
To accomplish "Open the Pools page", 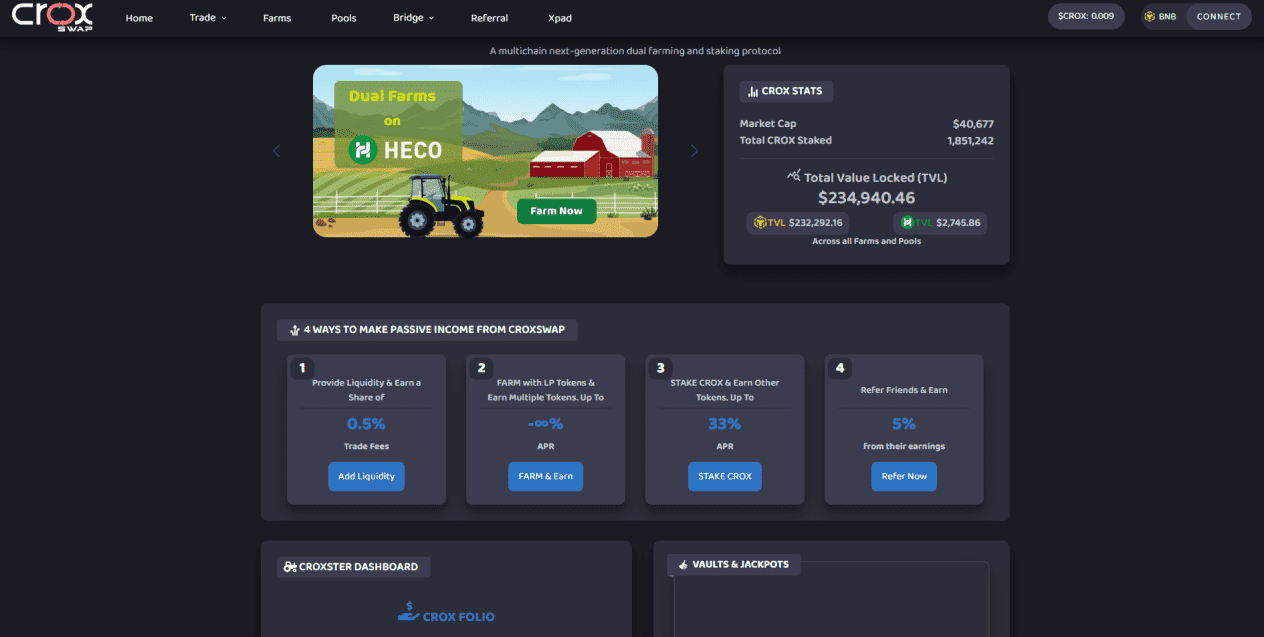I will tap(344, 18).
